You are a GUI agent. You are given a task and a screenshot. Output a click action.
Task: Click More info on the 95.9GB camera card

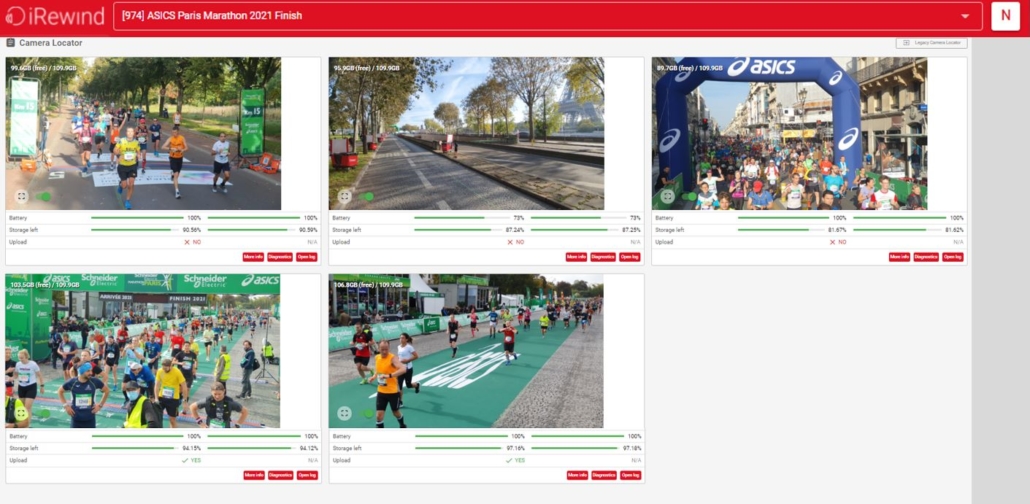577,257
